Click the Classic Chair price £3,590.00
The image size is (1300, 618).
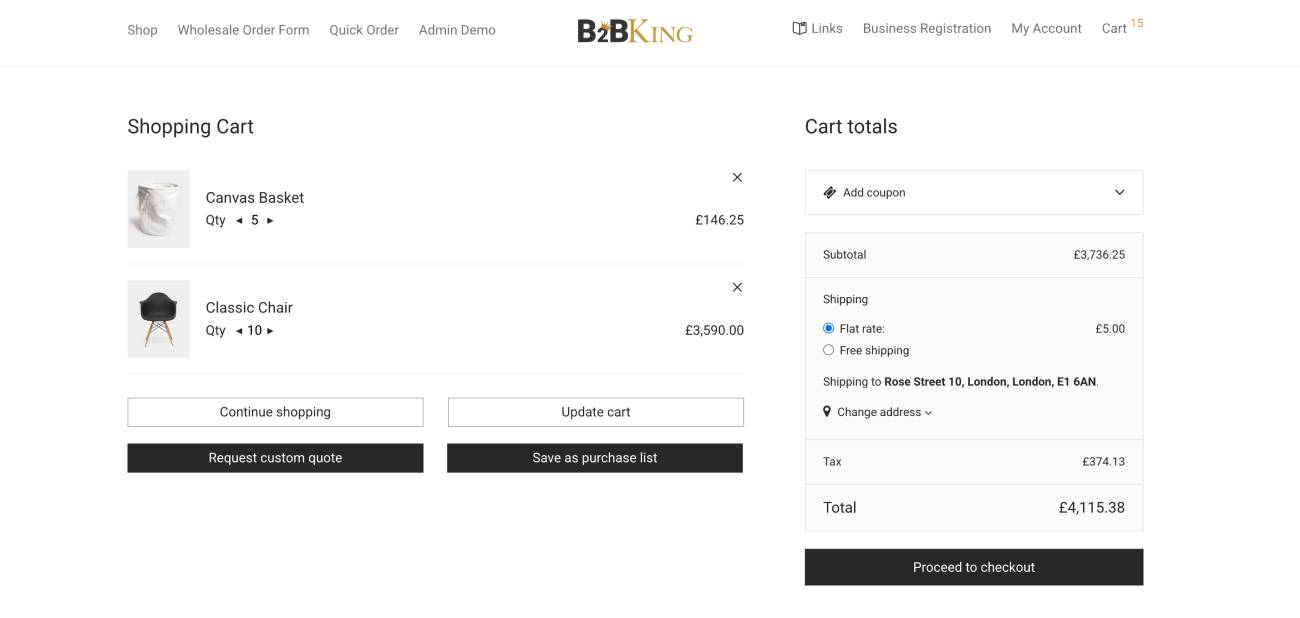tap(714, 330)
